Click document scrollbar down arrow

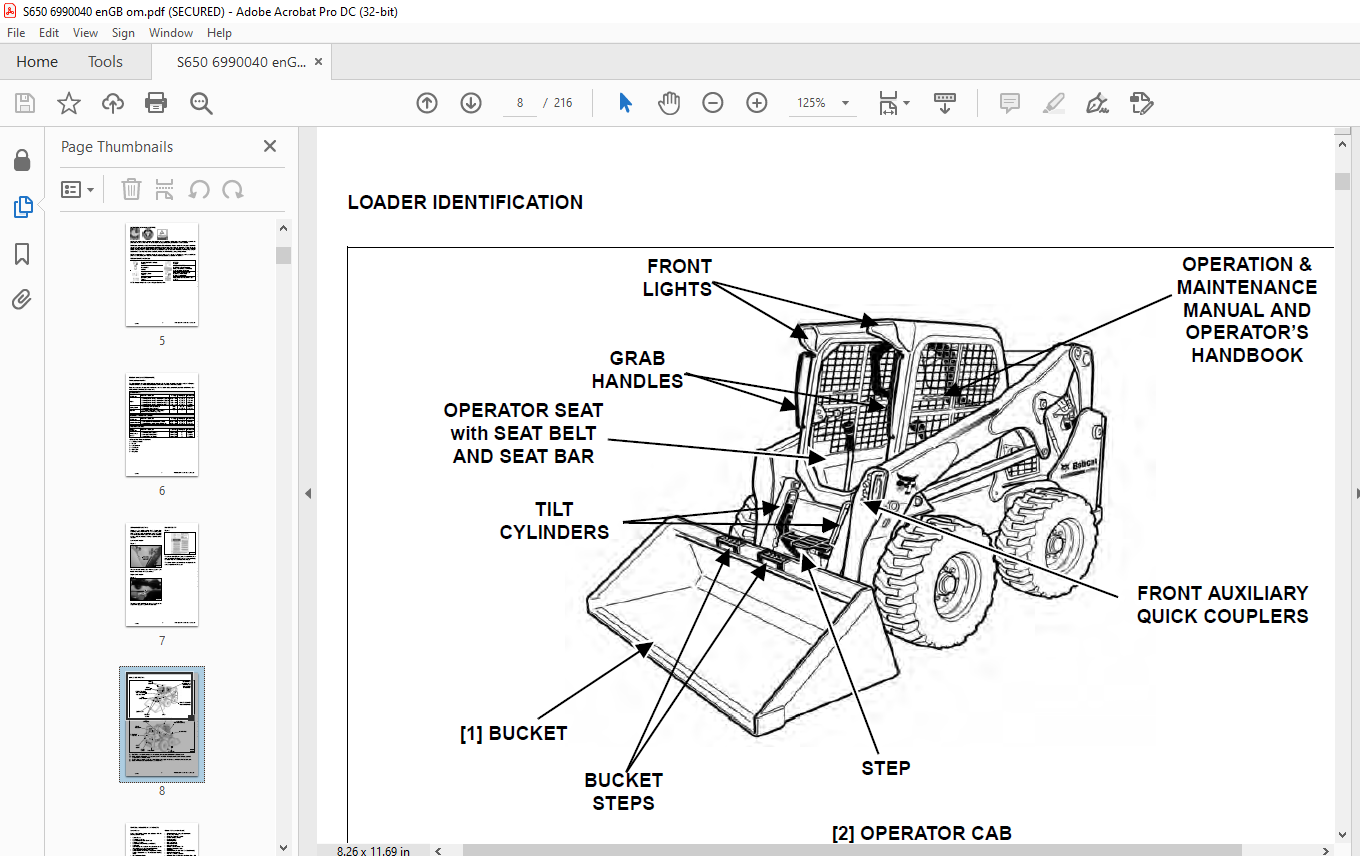point(1342,835)
